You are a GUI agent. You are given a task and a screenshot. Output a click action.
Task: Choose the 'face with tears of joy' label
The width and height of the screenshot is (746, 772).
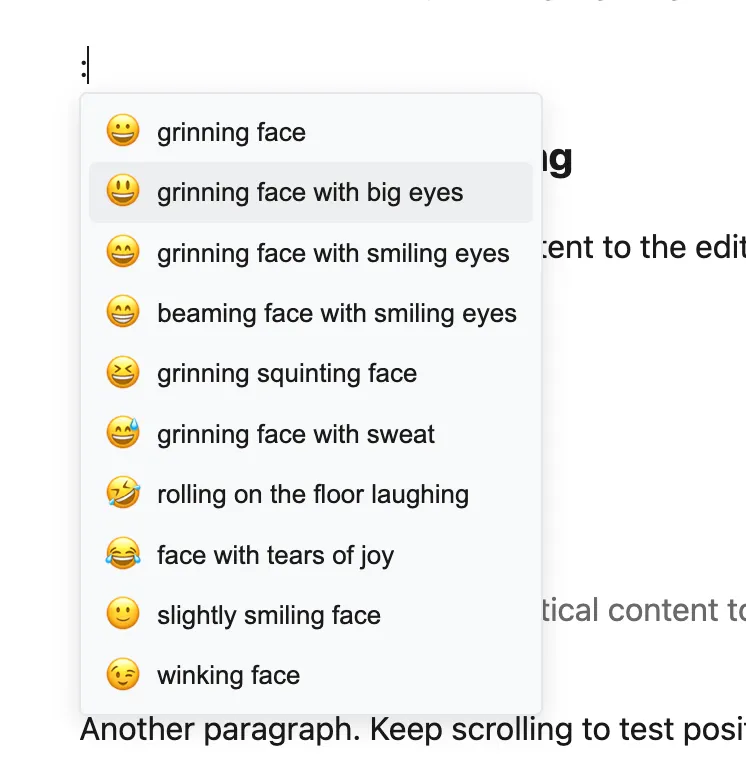pyautogui.click(x=275, y=556)
